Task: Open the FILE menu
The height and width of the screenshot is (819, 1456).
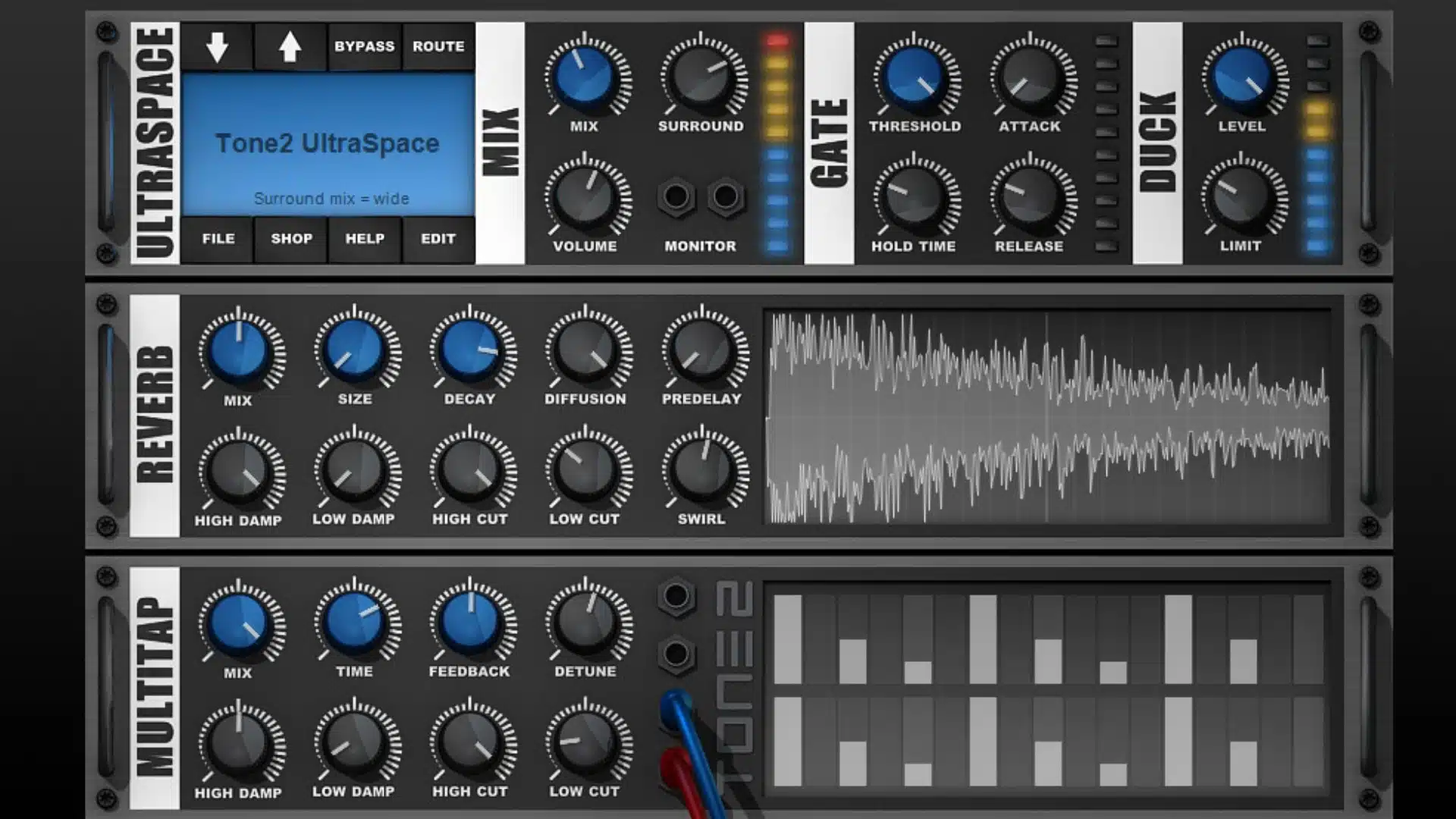Action: tap(218, 239)
